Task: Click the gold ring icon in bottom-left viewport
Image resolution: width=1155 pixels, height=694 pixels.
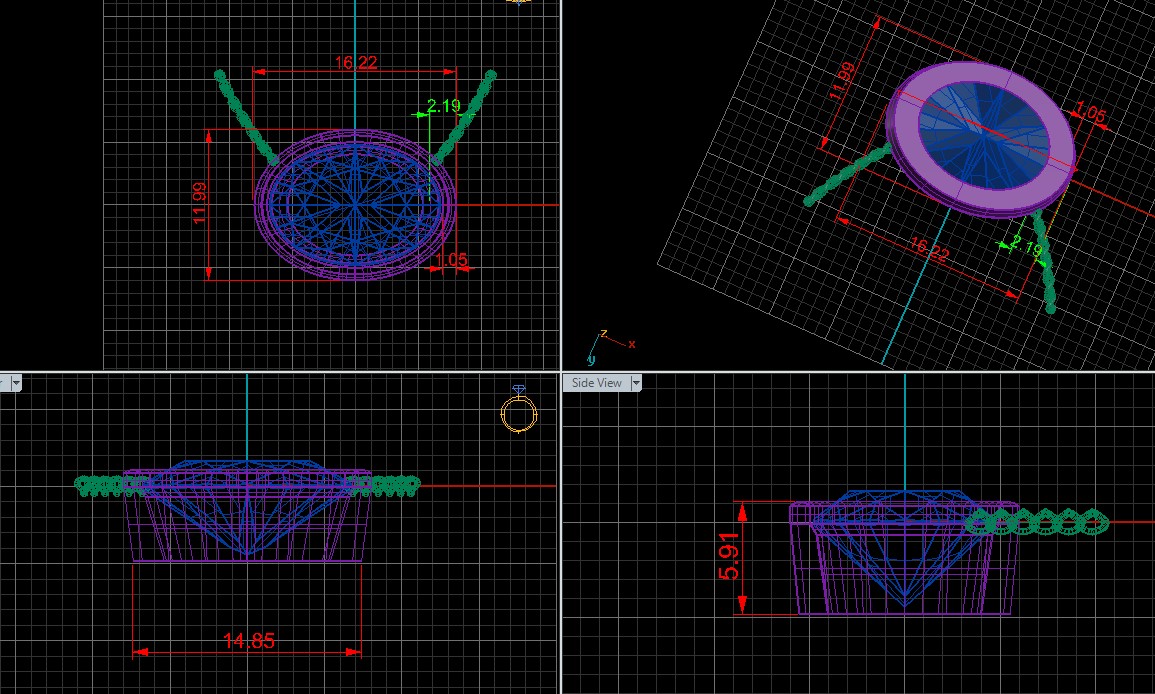Action: click(518, 412)
